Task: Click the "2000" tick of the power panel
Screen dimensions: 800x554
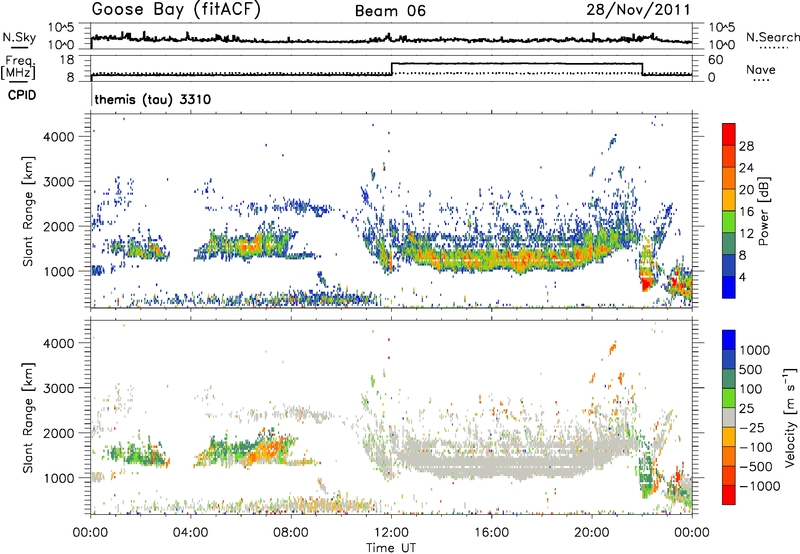Action: click(58, 226)
